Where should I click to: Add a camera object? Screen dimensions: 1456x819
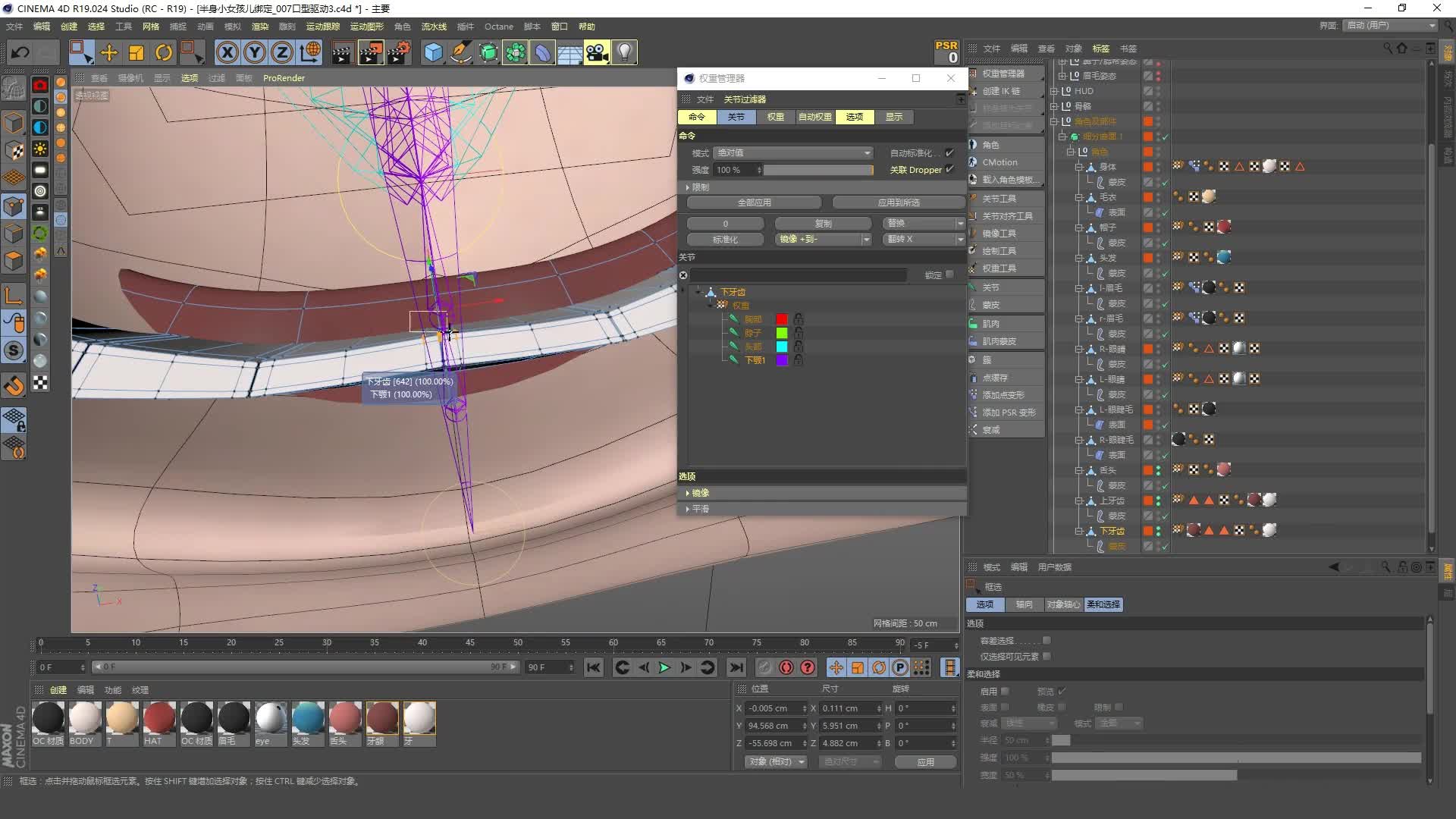[x=597, y=52]
